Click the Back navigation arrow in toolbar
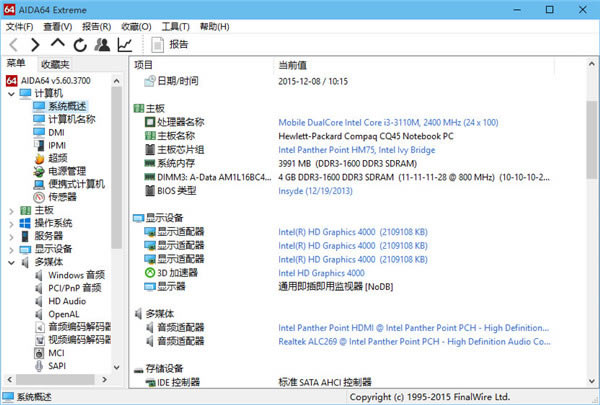The image size is (600, 405). [x=13, y=45]
